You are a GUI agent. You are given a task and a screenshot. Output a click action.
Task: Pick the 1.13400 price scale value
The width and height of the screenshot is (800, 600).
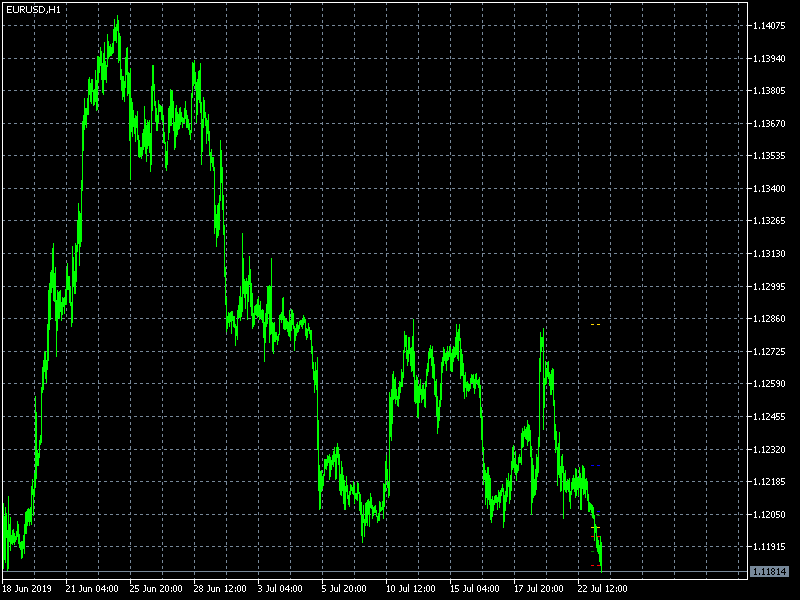pyautogui.click(x=769, y=189)
